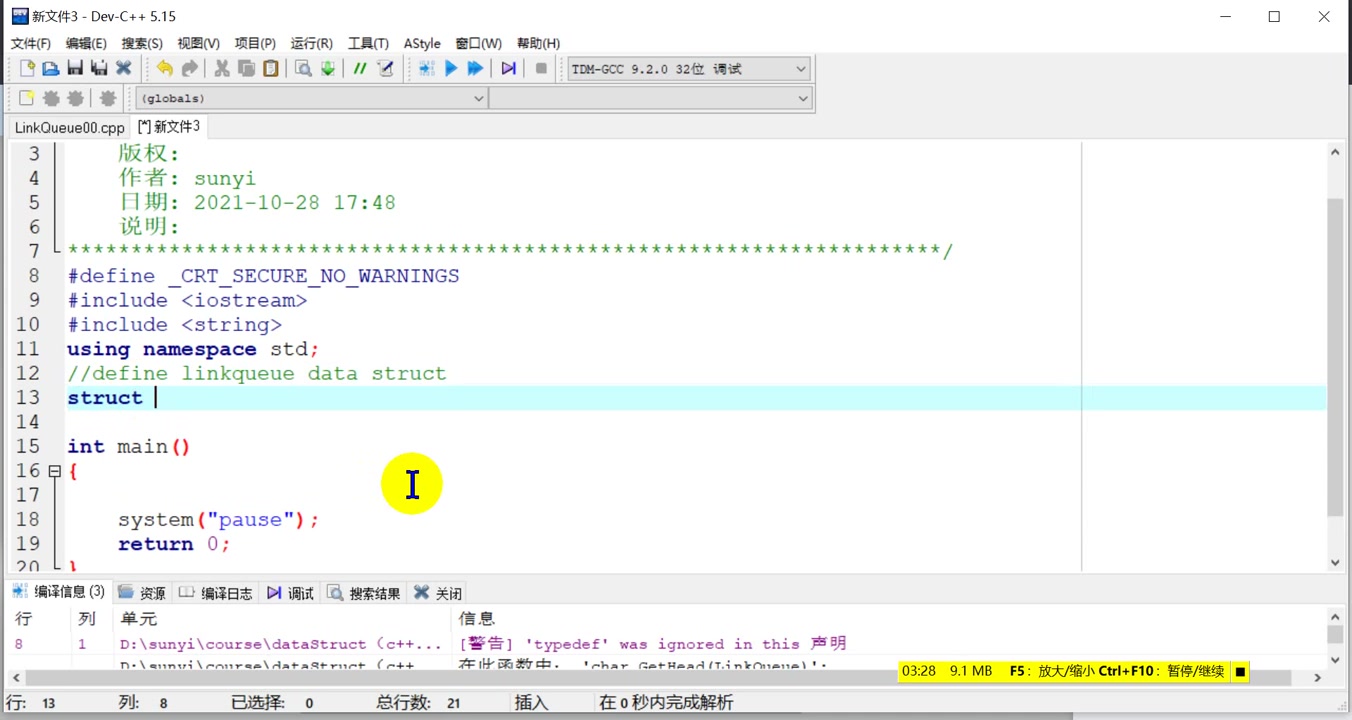This screenshot has height=720, width=1352.
Task: Open the AStyle menu
Action: pos(422,43)
